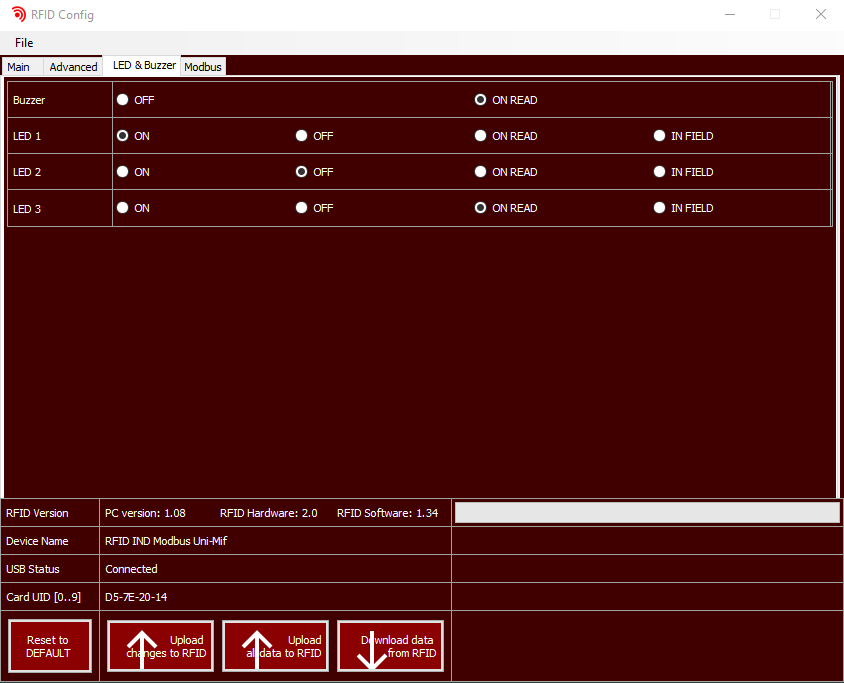Click the upload arrow icon for changes to RFID
This screenshot has height=683, width=844.
coord(142,650)
